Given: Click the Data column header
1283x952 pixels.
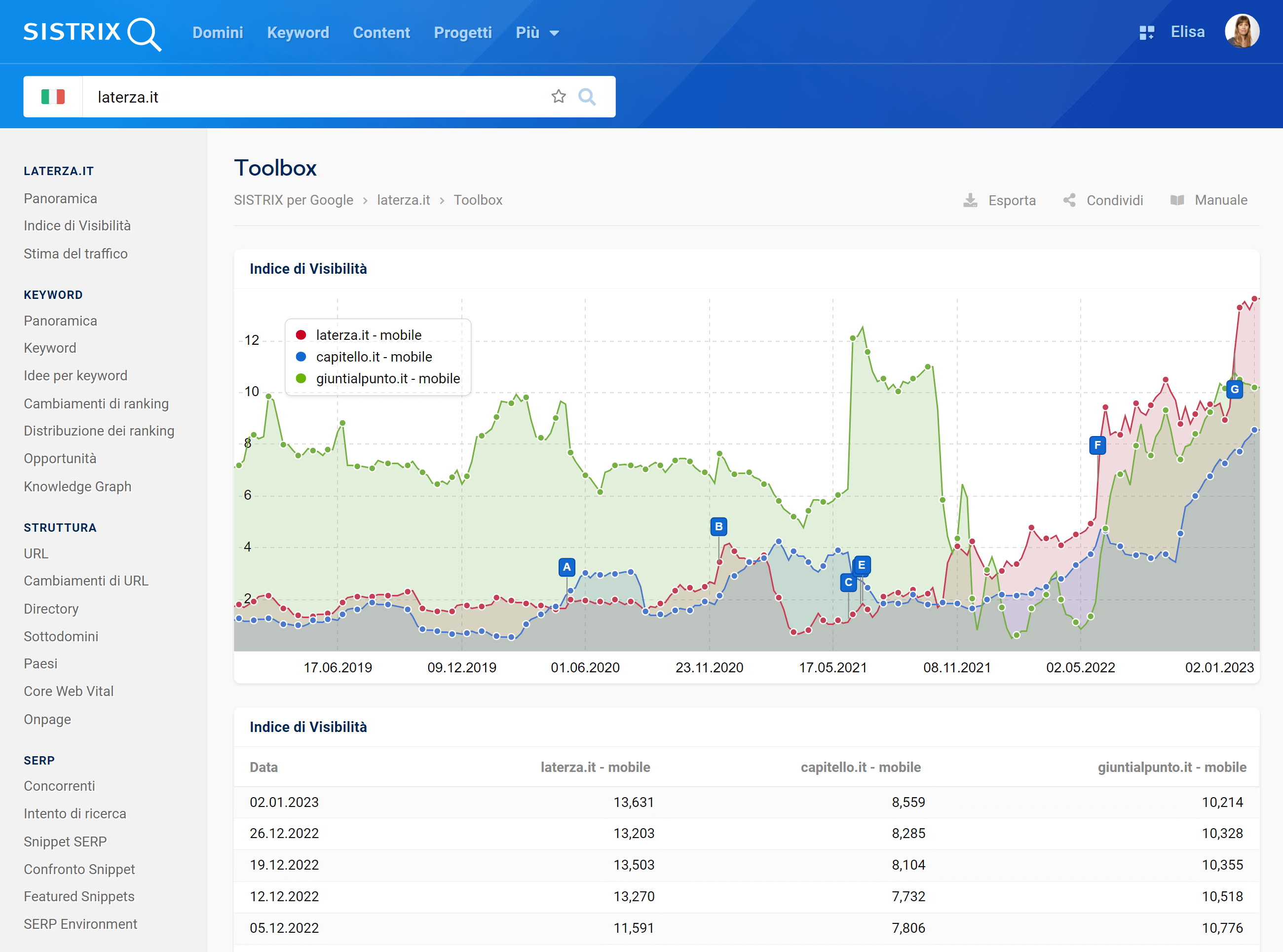Looking at the screenshot, I should pyautogui.click(x=264, y=767).
